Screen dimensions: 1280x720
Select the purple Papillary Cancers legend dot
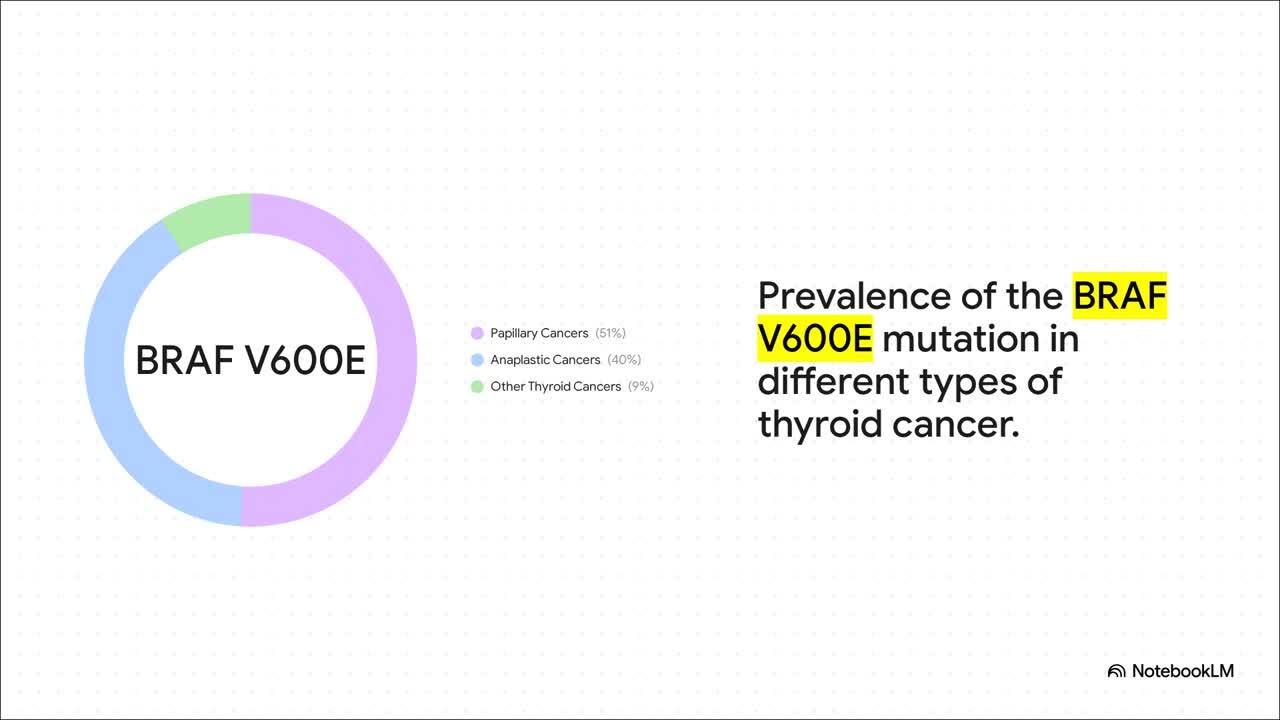click(x=477, y=333)
